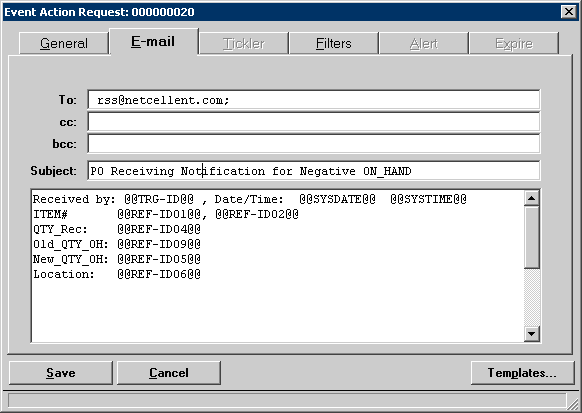Viewport: 582px width, 413px height.
Task: Click the body scrollbar down arrow
Action: 532,334
